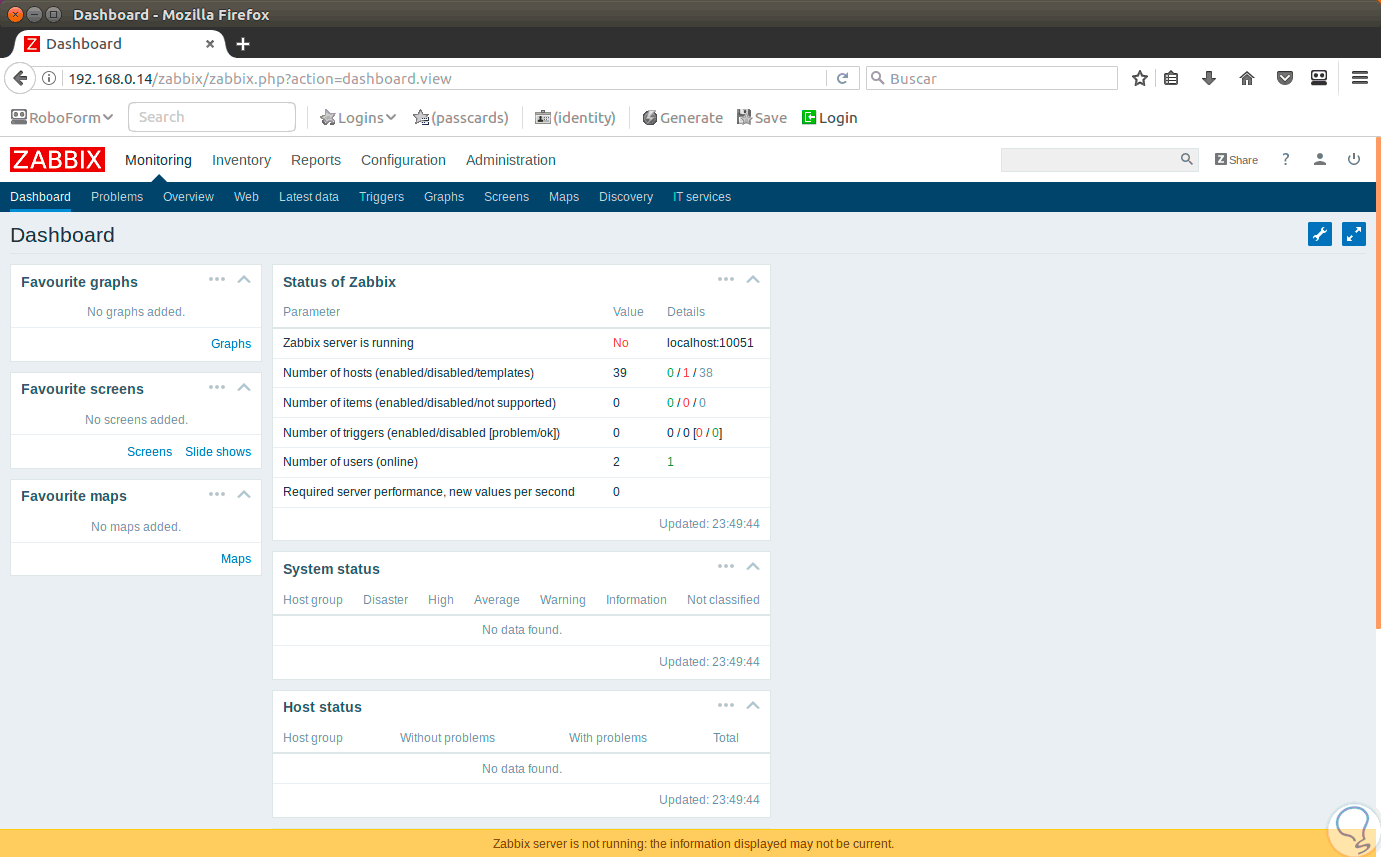Open Host status widget options menu
Screen dimensions: 1381x857
(x=726, y=705)
